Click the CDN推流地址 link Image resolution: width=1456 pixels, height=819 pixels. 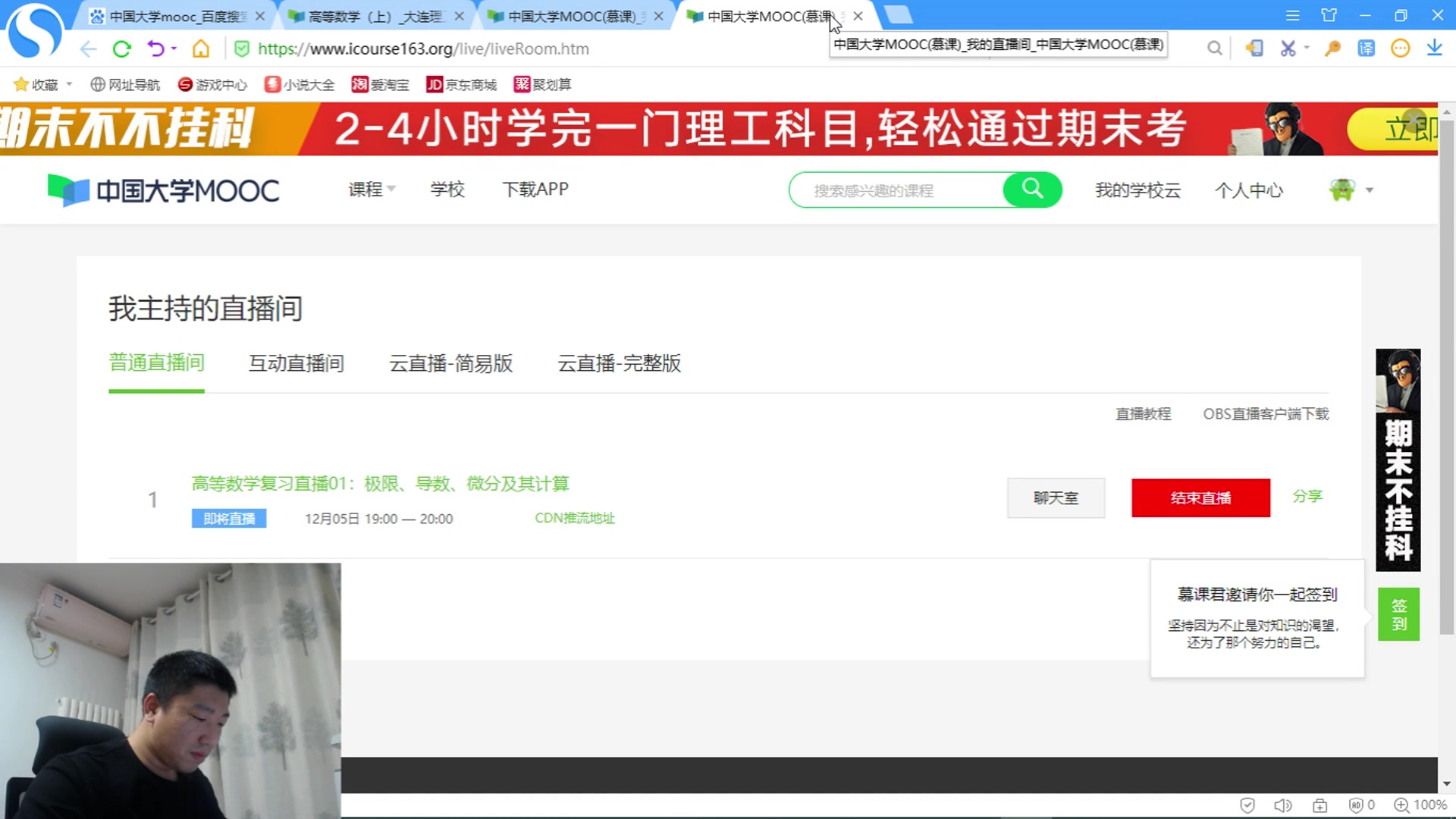coord(574,518)
